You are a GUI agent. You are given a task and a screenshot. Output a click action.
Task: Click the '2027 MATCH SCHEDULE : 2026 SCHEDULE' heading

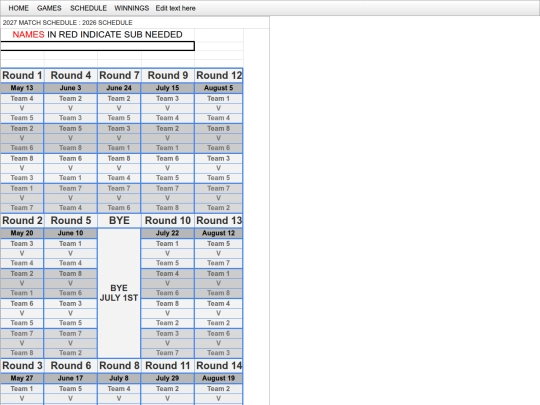pyautogui.click(x=68, y=23)
